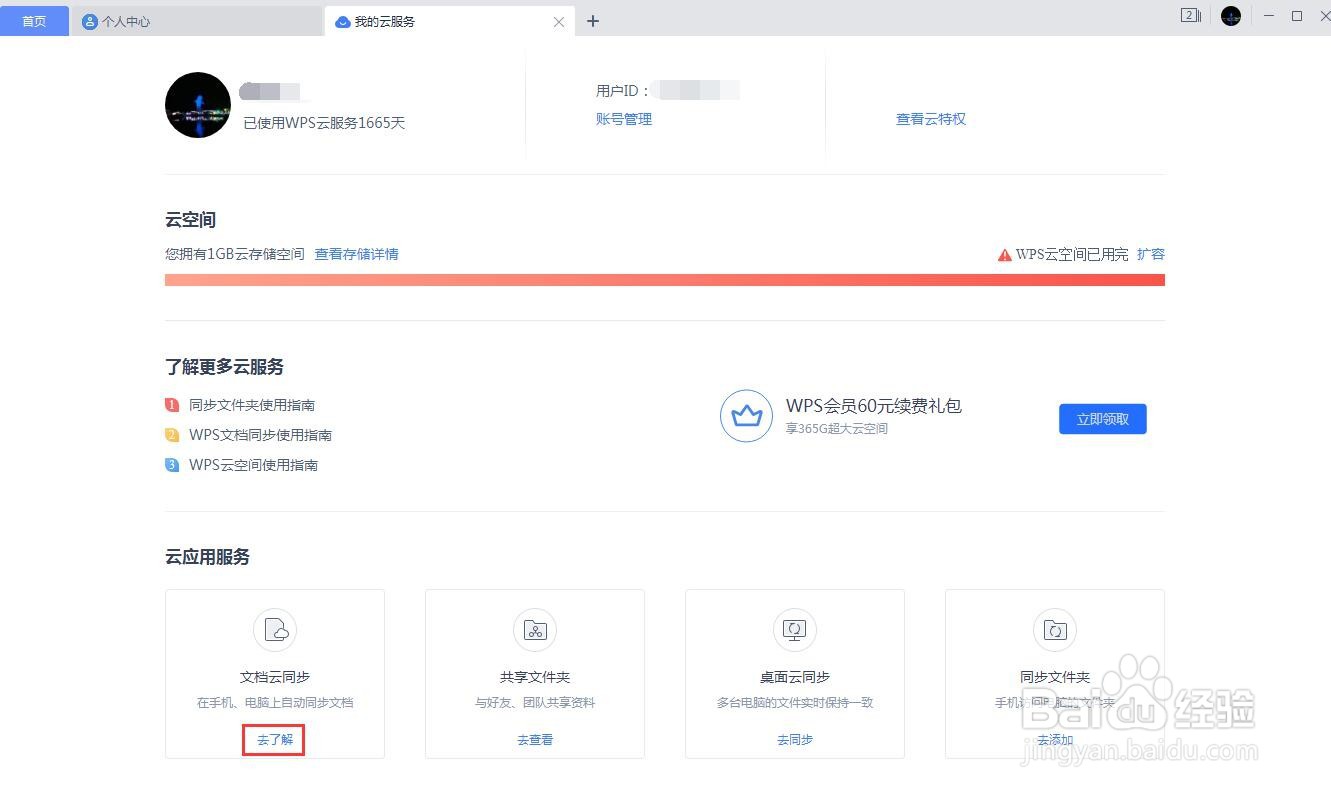Click 去添加 under 同步文件夹

[x=1055, y=740]
